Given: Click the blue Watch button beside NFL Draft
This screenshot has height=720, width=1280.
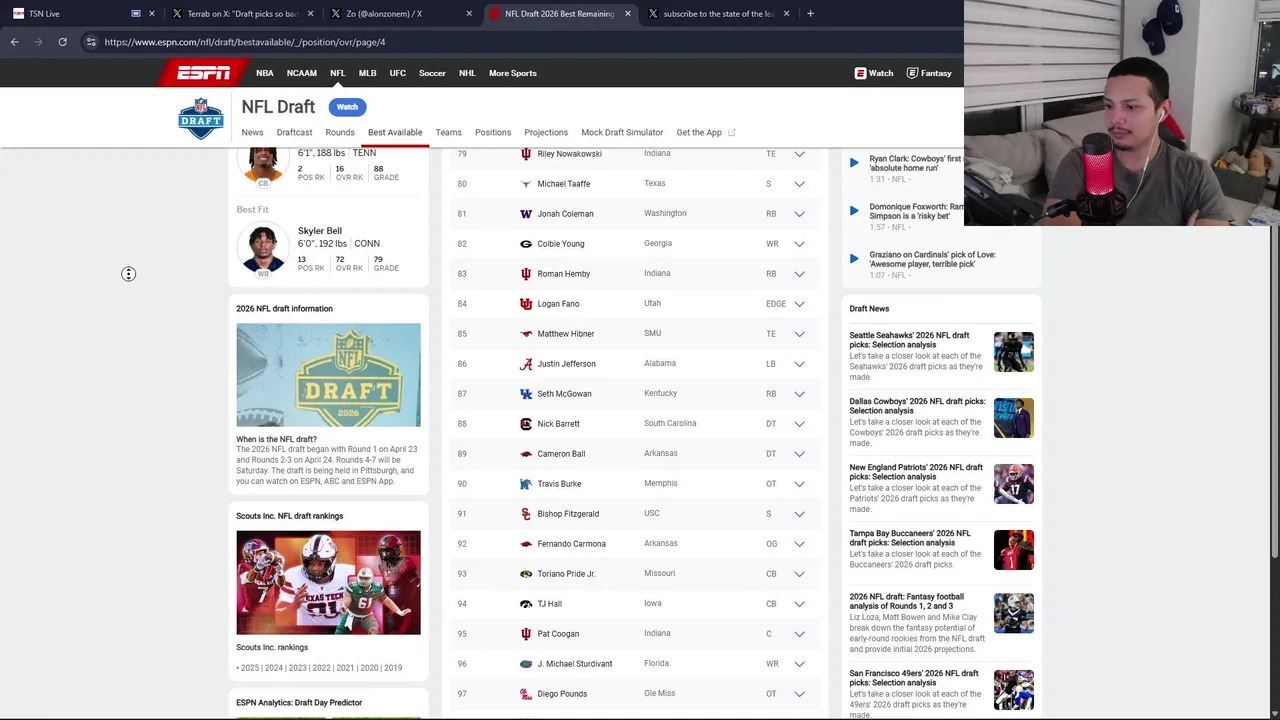Looking at the screenshot, I should (347, 107).
